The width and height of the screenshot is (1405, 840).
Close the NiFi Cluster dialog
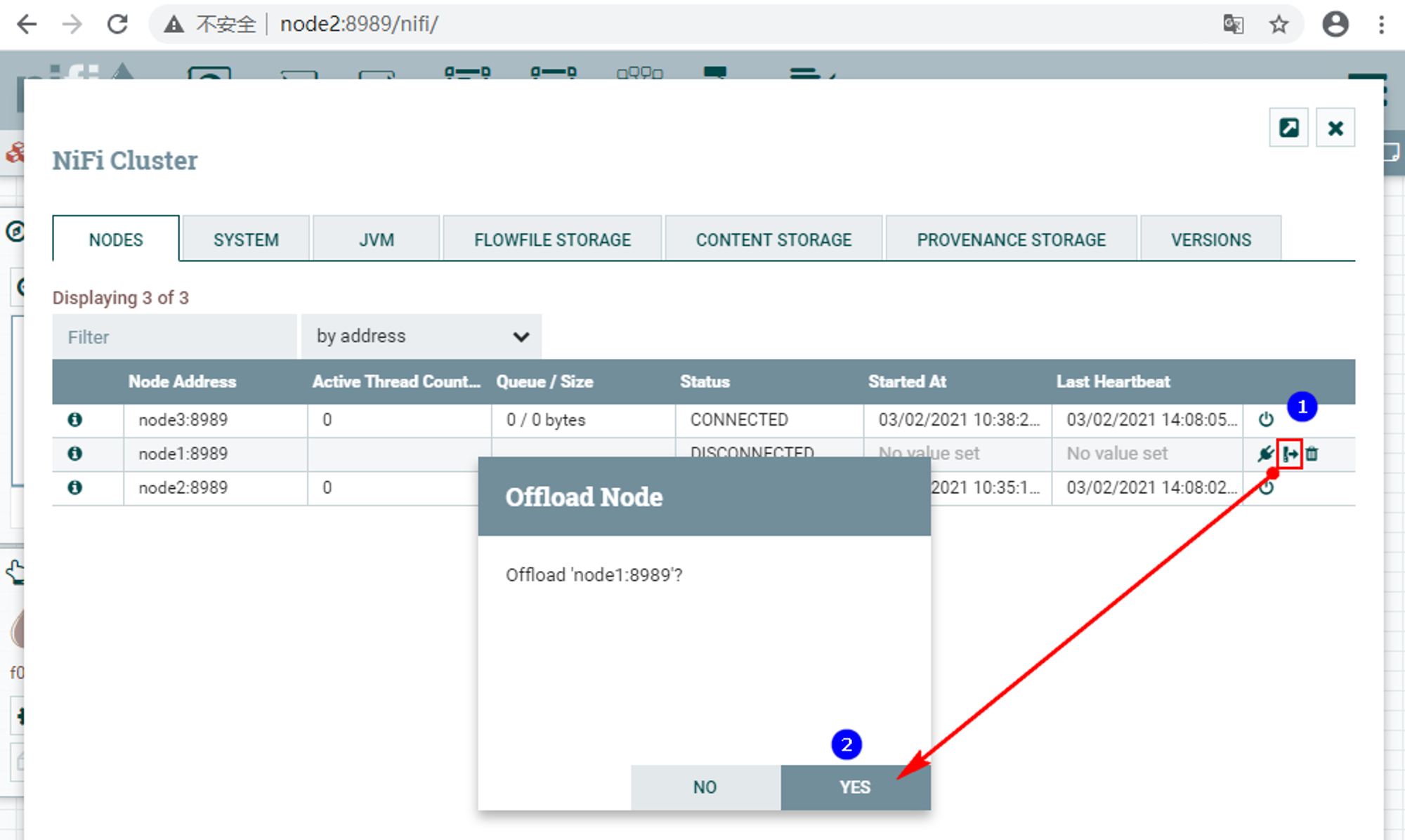point(1335,128)
